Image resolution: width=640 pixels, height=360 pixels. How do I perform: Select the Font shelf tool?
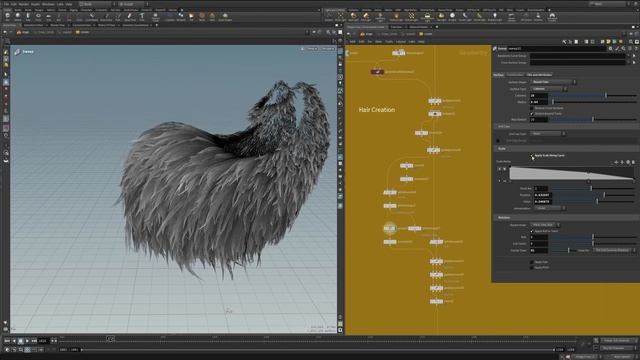pyautogui.click(x=142, y=16)
